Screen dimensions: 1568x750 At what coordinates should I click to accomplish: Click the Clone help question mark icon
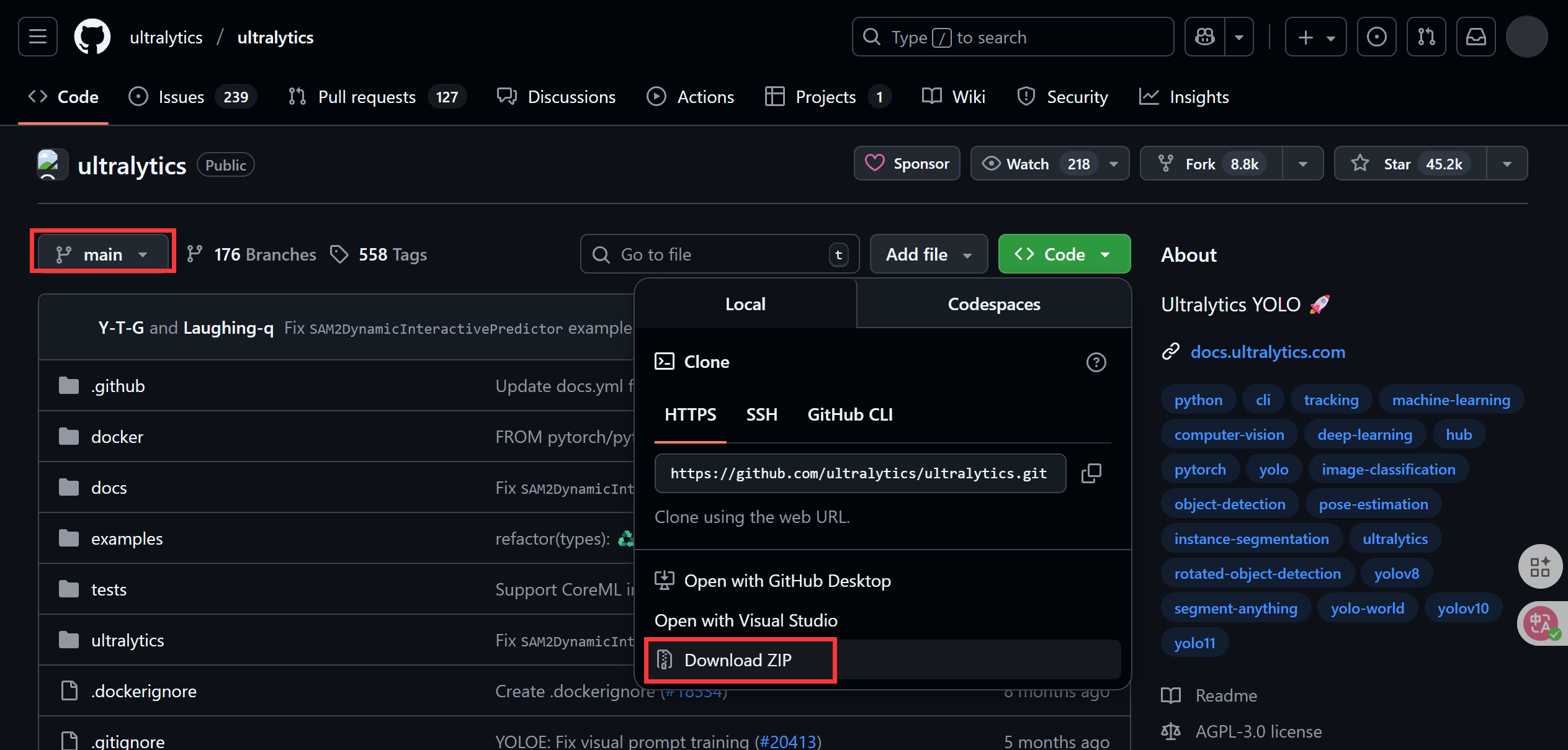click(1096, 362)
